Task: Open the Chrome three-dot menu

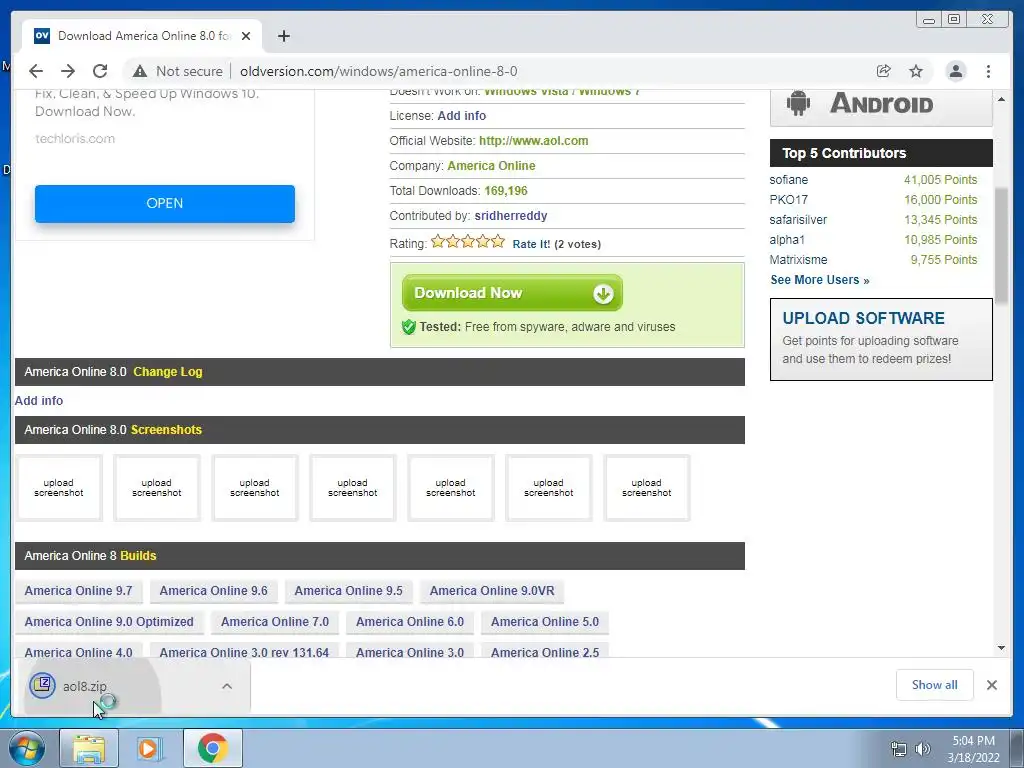Action: coord(988,71)
